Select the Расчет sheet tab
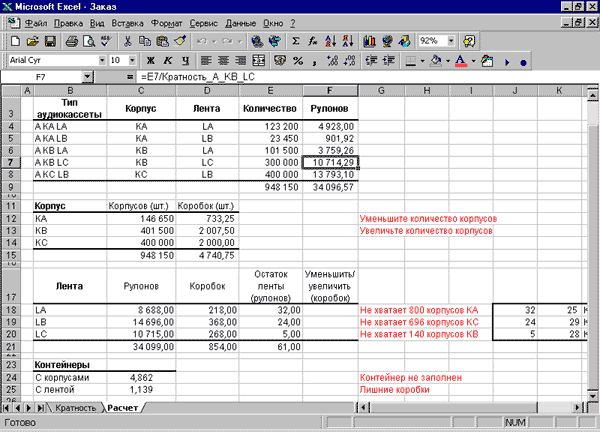This screenshot has width=600, height=434. 122,408
